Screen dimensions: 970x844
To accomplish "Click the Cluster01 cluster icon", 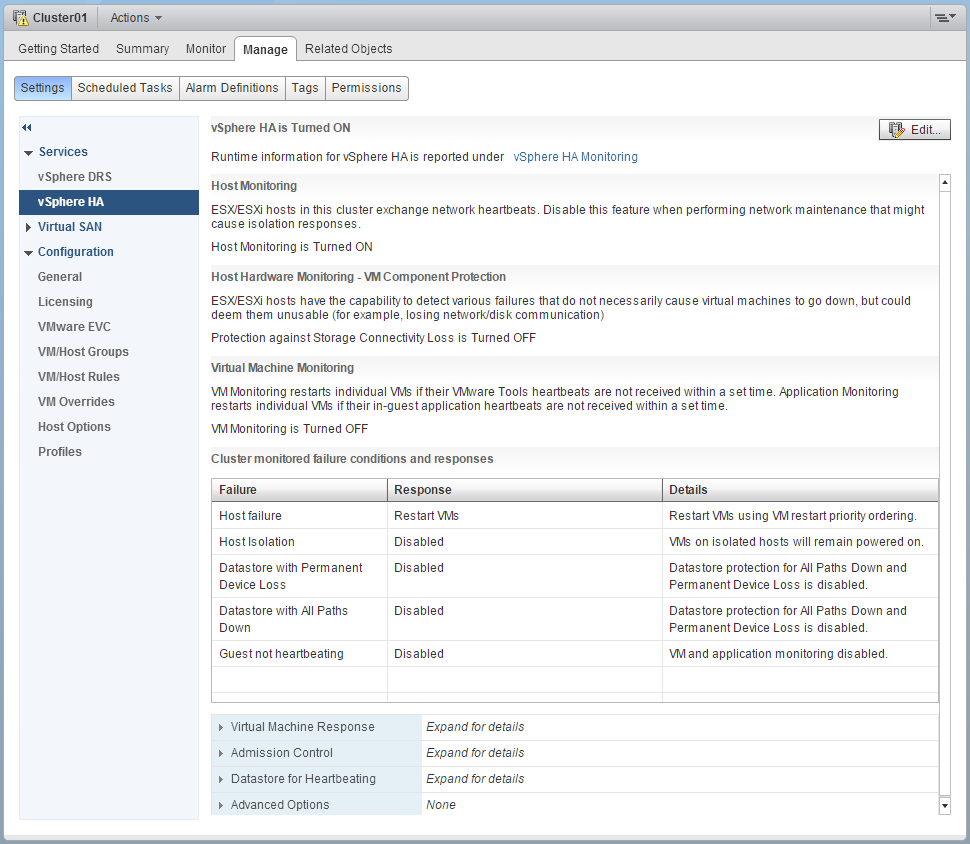I will 20,18.
